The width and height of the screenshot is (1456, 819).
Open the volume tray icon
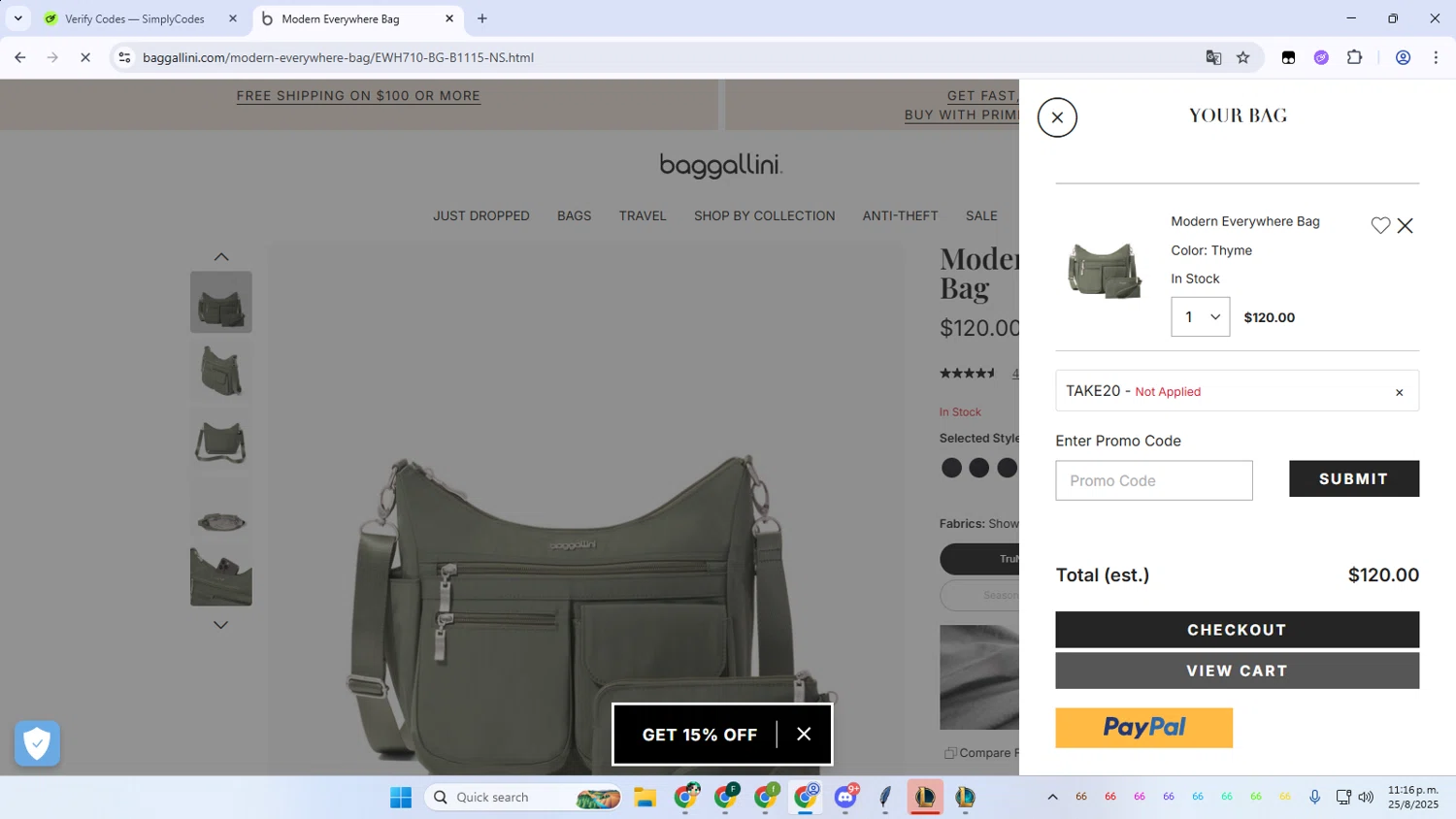(x=1366, y=797)
